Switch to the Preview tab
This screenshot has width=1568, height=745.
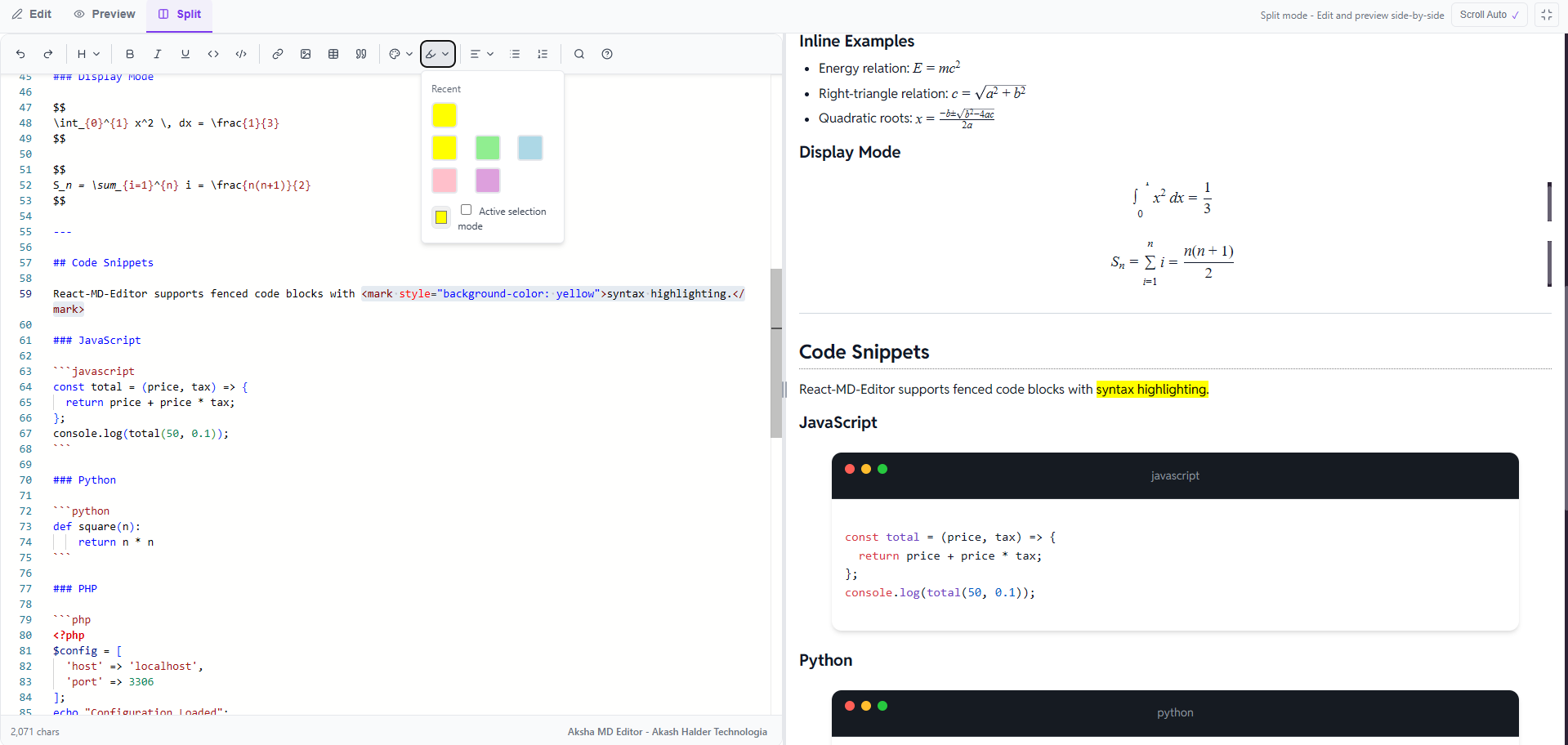coord(105,14)
